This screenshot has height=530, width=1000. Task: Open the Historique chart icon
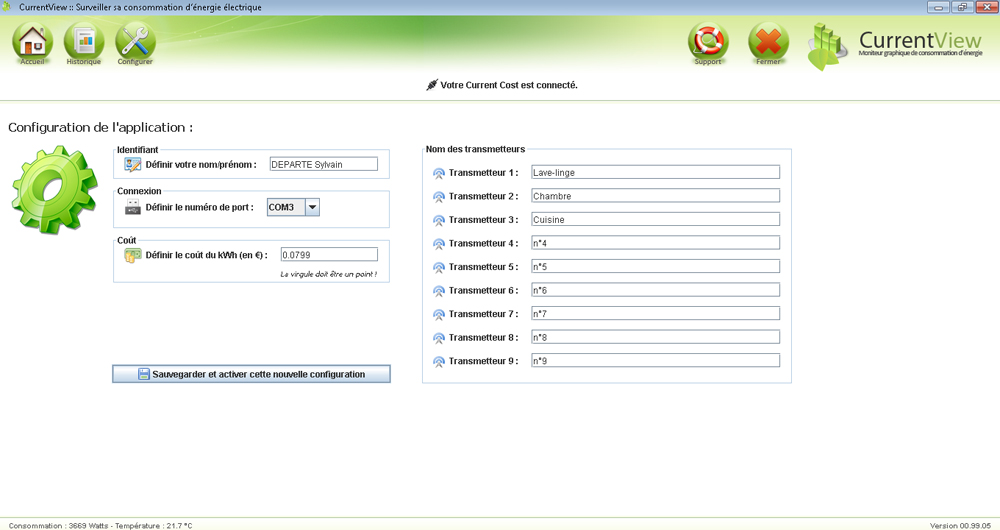84,42
